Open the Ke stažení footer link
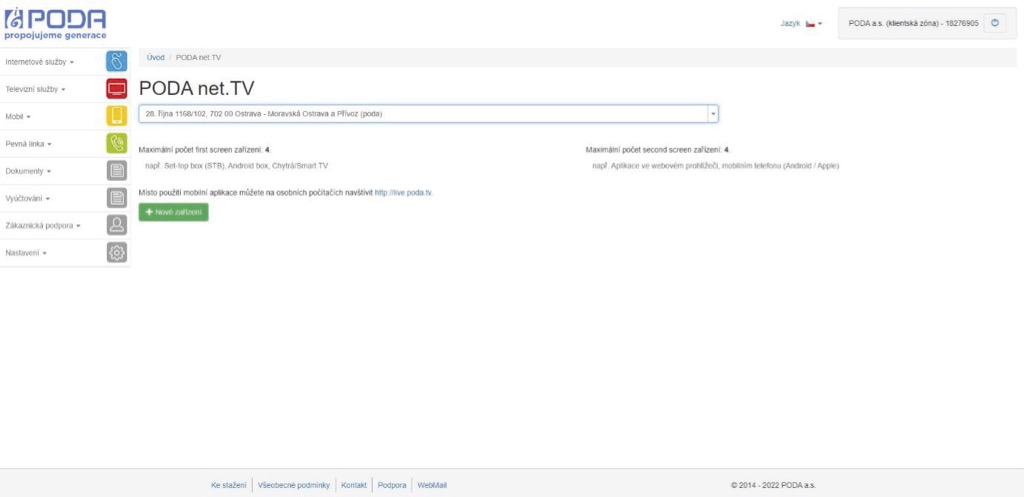This screenshot has height=497, width=1024. 229,485
